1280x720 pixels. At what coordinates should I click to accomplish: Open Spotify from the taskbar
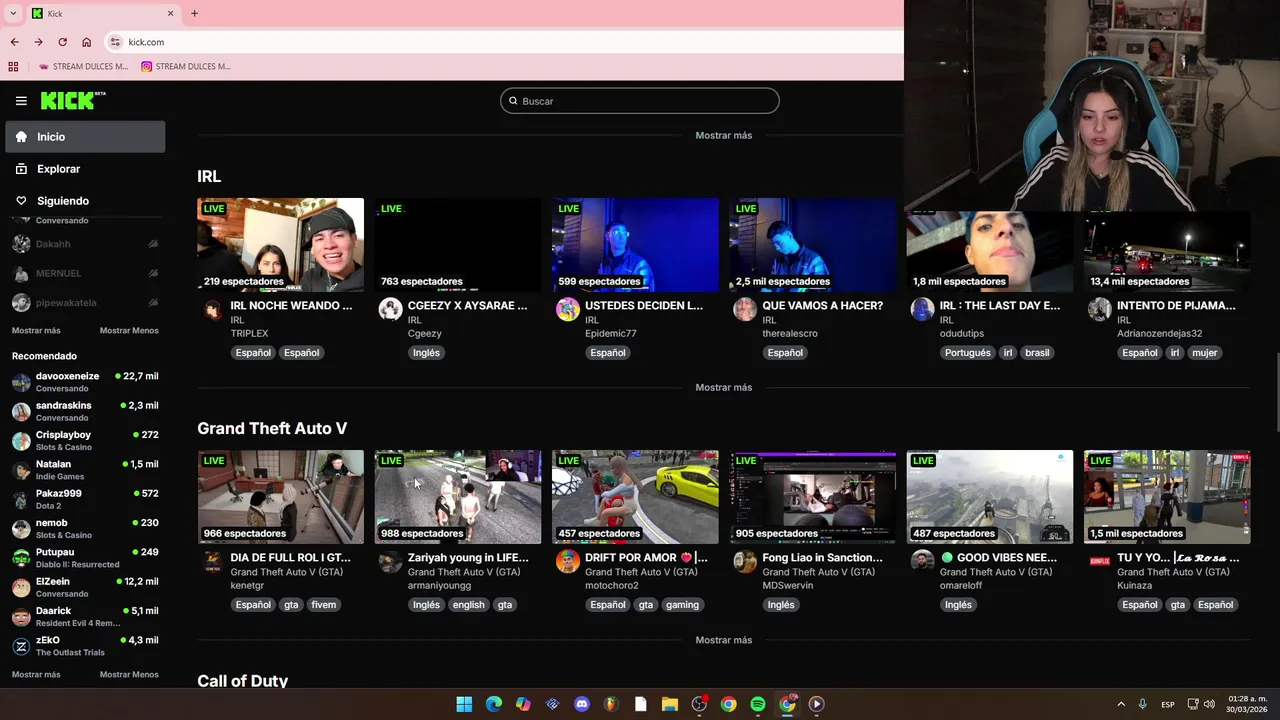pyautogui.click(x=758, y=704)
